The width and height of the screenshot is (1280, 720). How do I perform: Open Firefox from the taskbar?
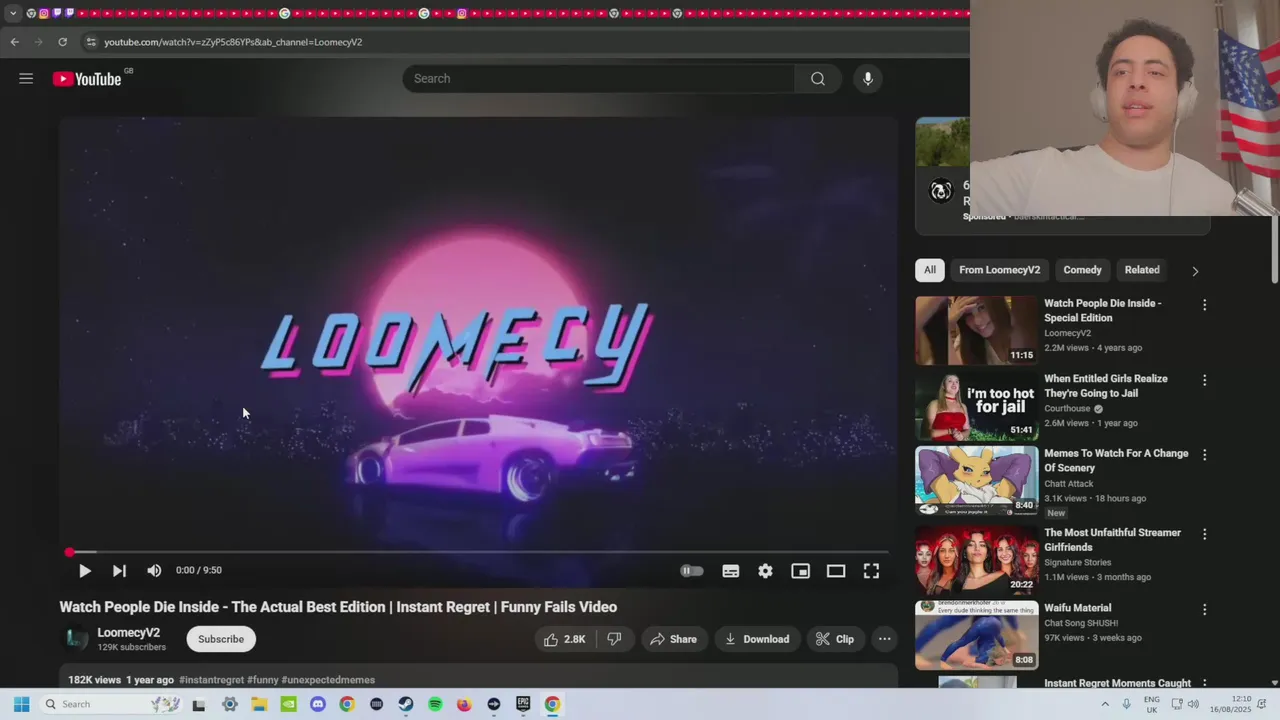[x=464, y=704]
